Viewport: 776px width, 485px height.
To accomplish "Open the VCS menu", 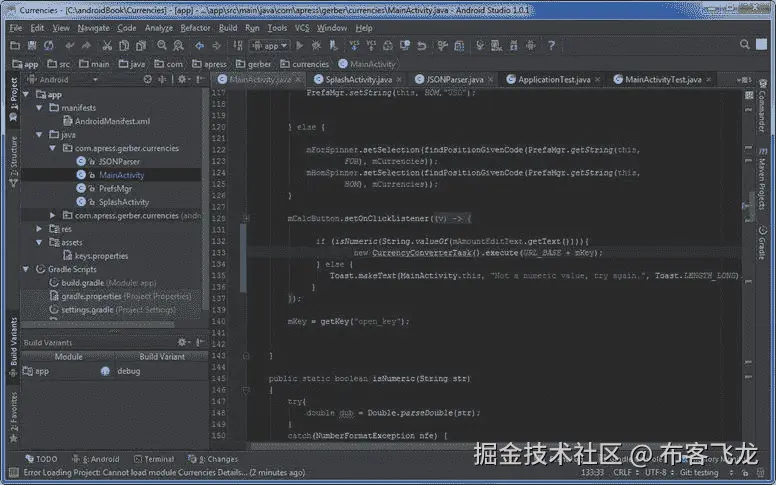I will (x=302, y=28).
